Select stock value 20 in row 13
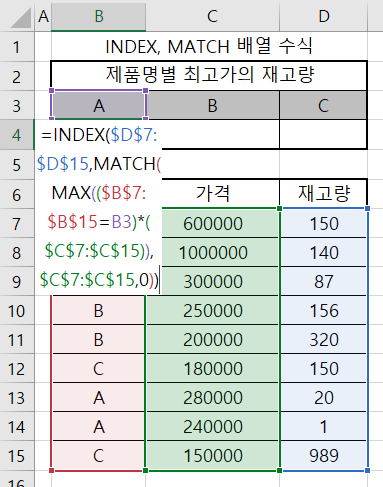This screenshot has width=383, height=487. point(324,397)
